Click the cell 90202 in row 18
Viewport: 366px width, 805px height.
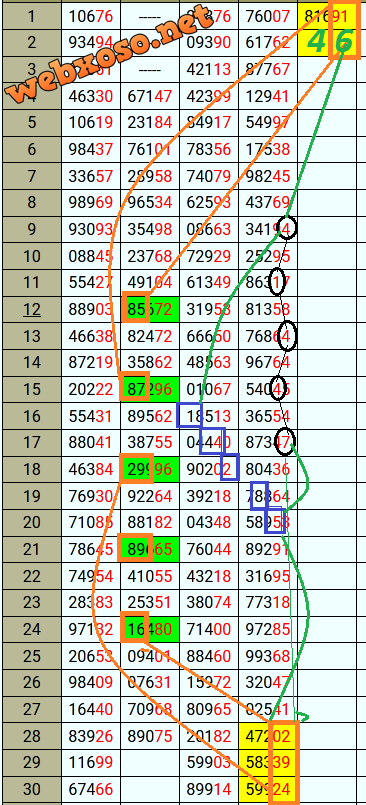point(209,469)
